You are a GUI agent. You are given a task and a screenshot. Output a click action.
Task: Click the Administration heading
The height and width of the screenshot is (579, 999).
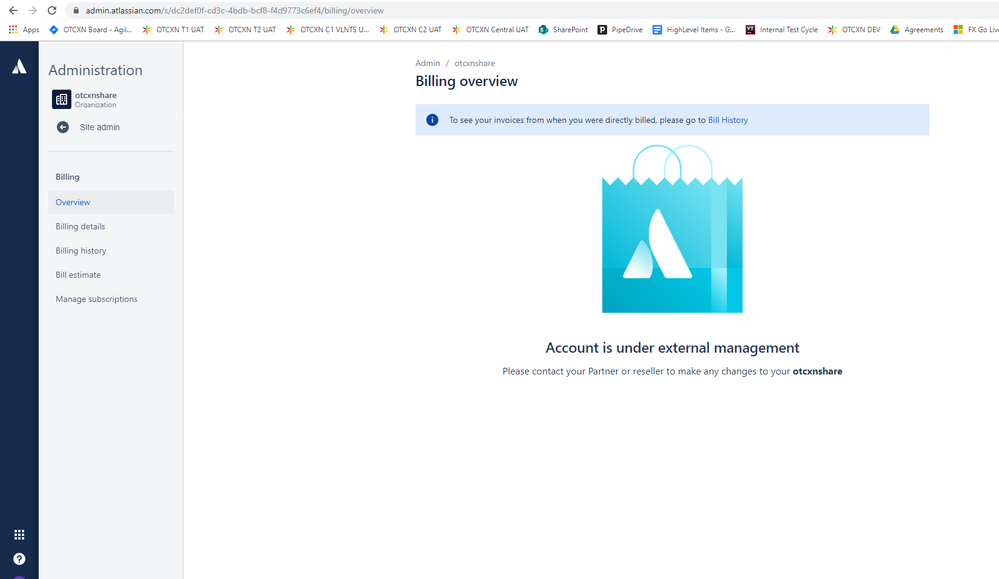point(96,70)
